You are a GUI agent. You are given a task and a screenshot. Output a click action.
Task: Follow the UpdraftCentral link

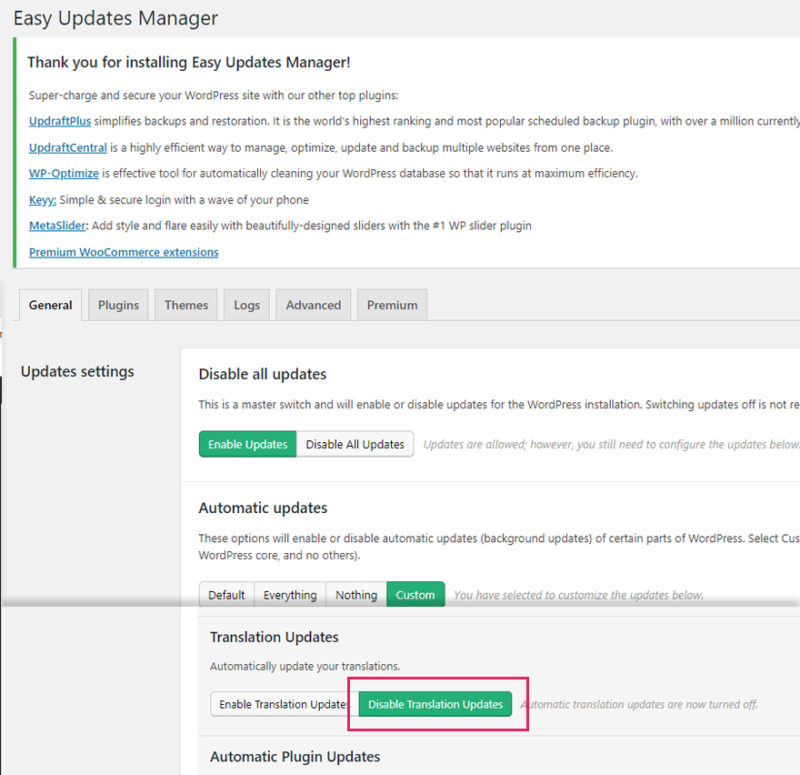click(68, 147)
